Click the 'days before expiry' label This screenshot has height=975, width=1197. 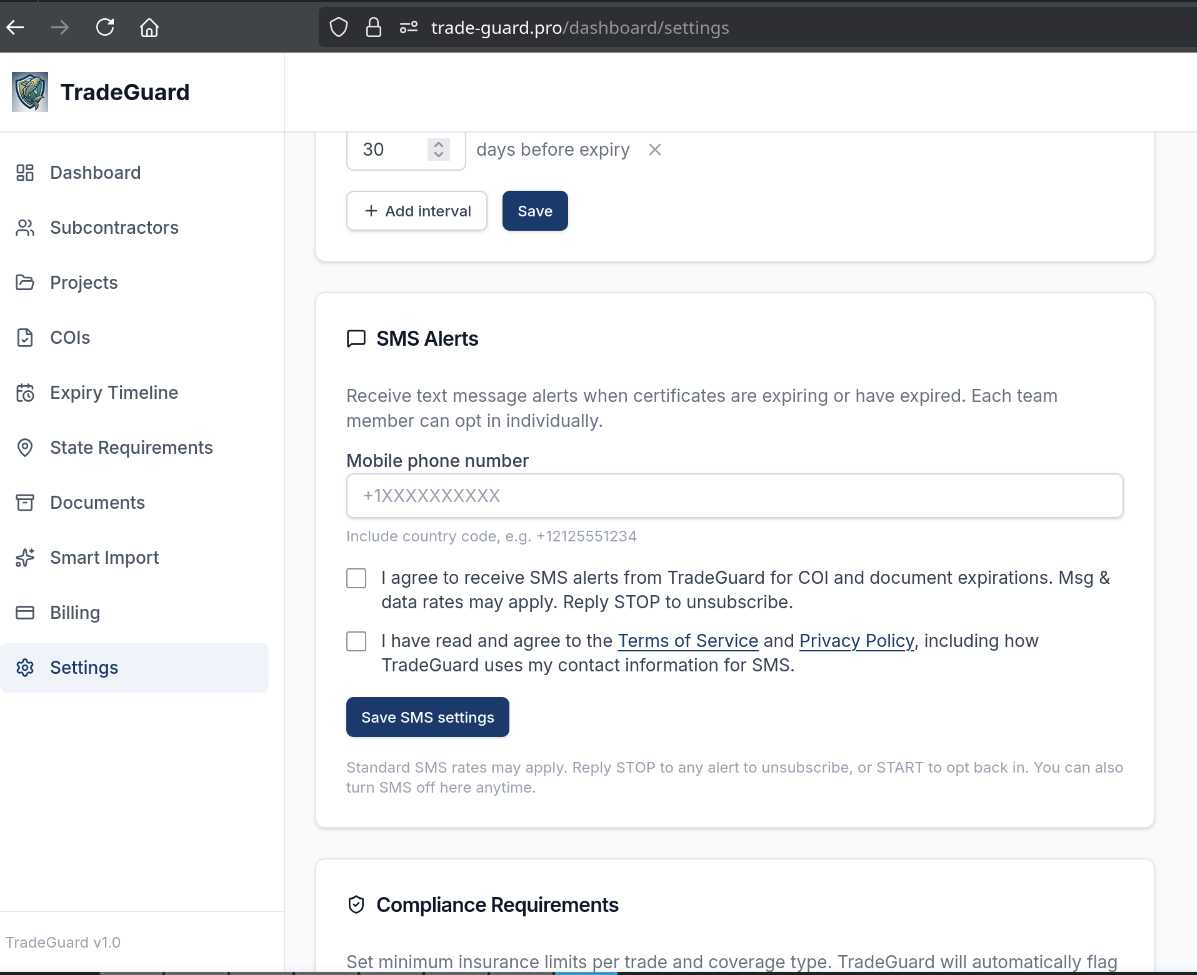[553, 150]
